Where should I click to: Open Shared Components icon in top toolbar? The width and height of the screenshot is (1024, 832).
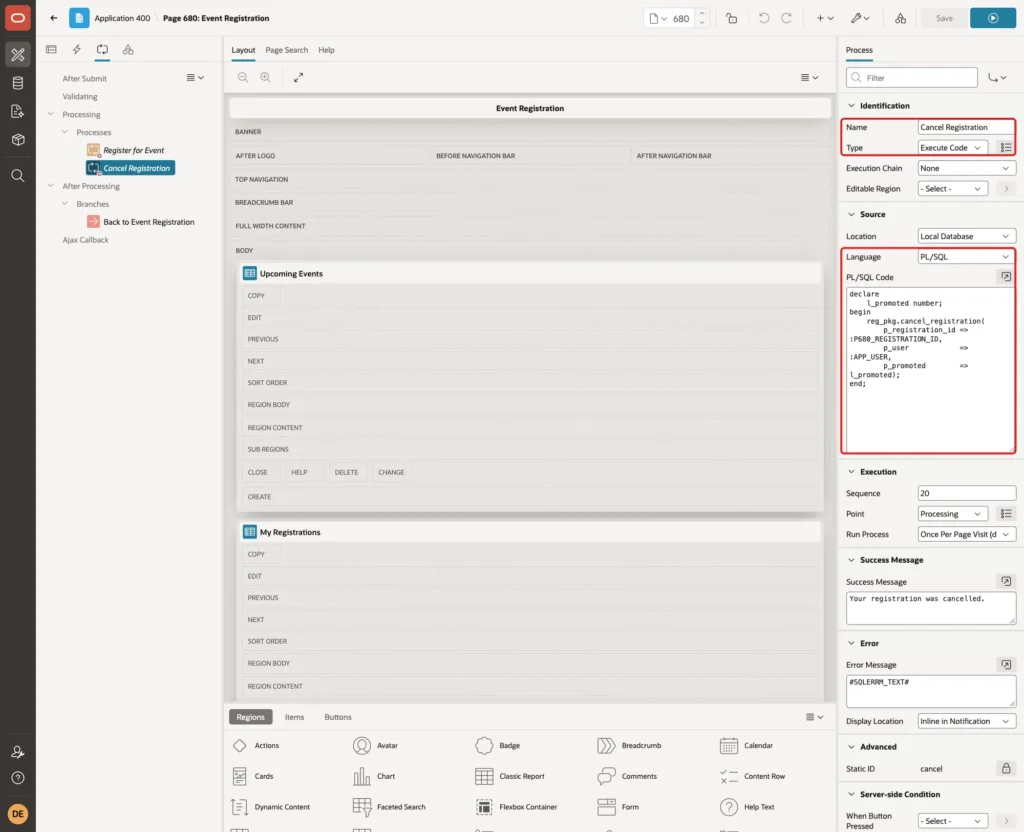point(900,18)
